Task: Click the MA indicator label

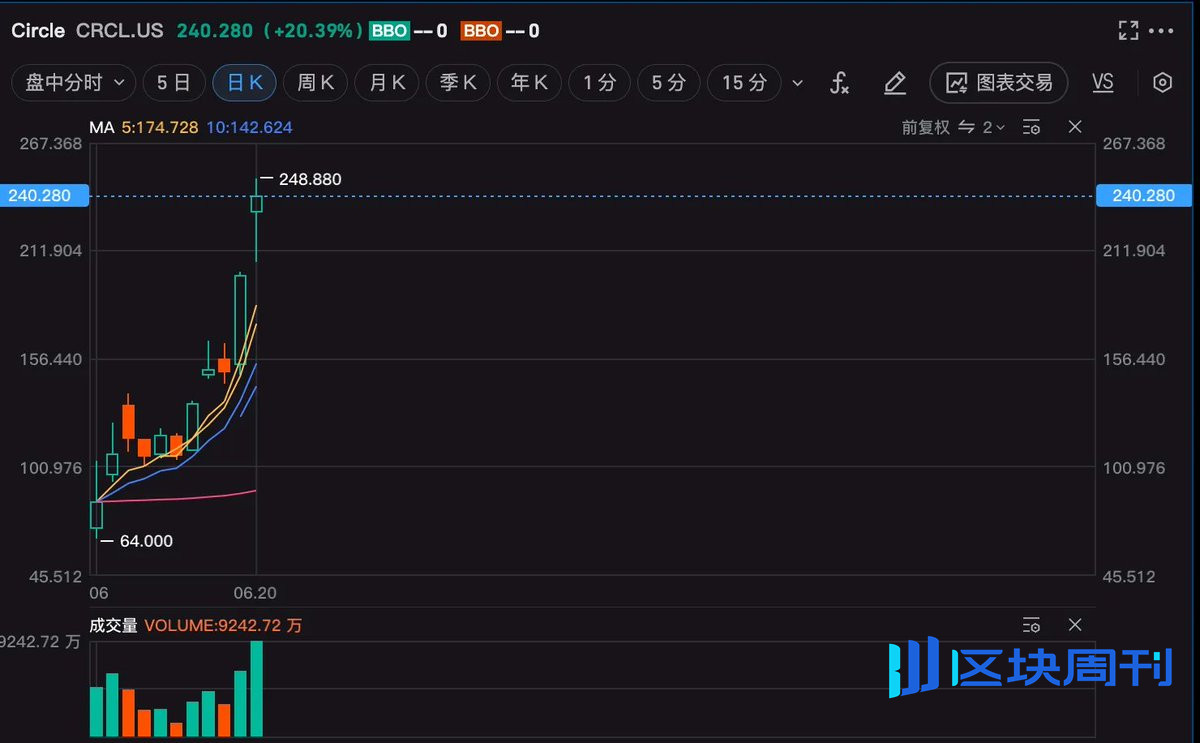Action: [102, 127]
